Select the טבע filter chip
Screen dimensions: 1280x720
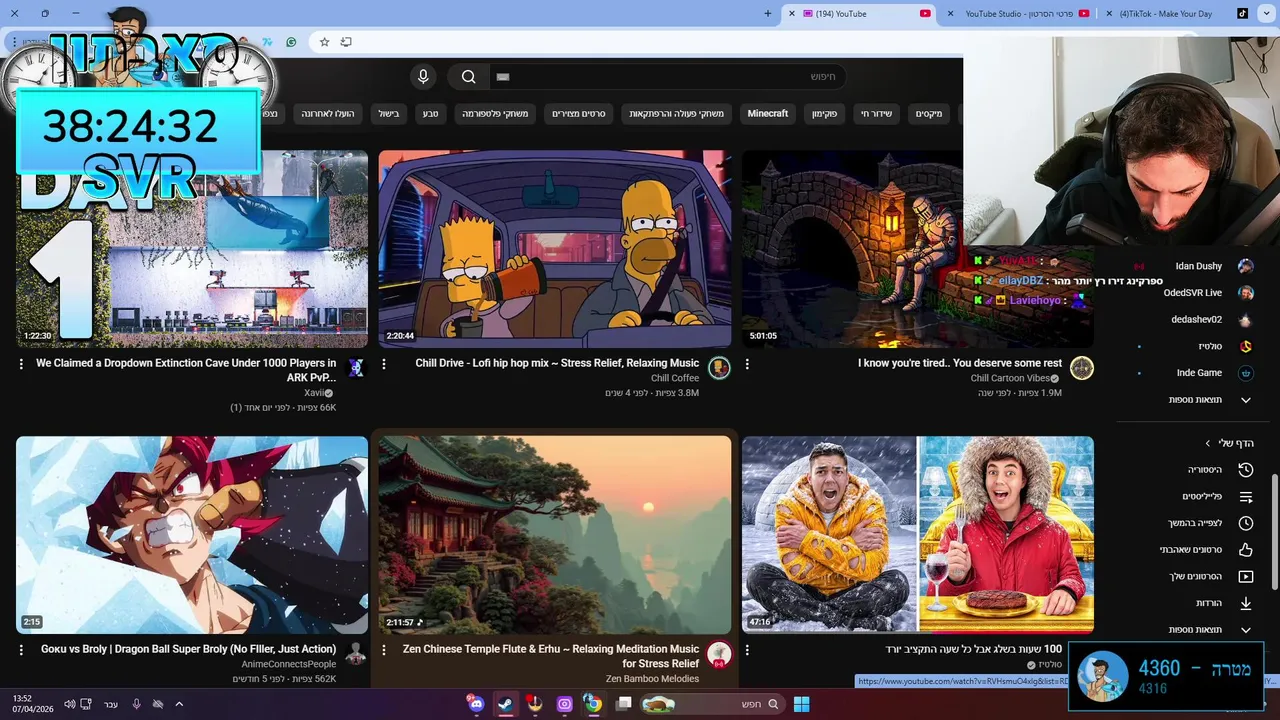click(x=430, y=114)
